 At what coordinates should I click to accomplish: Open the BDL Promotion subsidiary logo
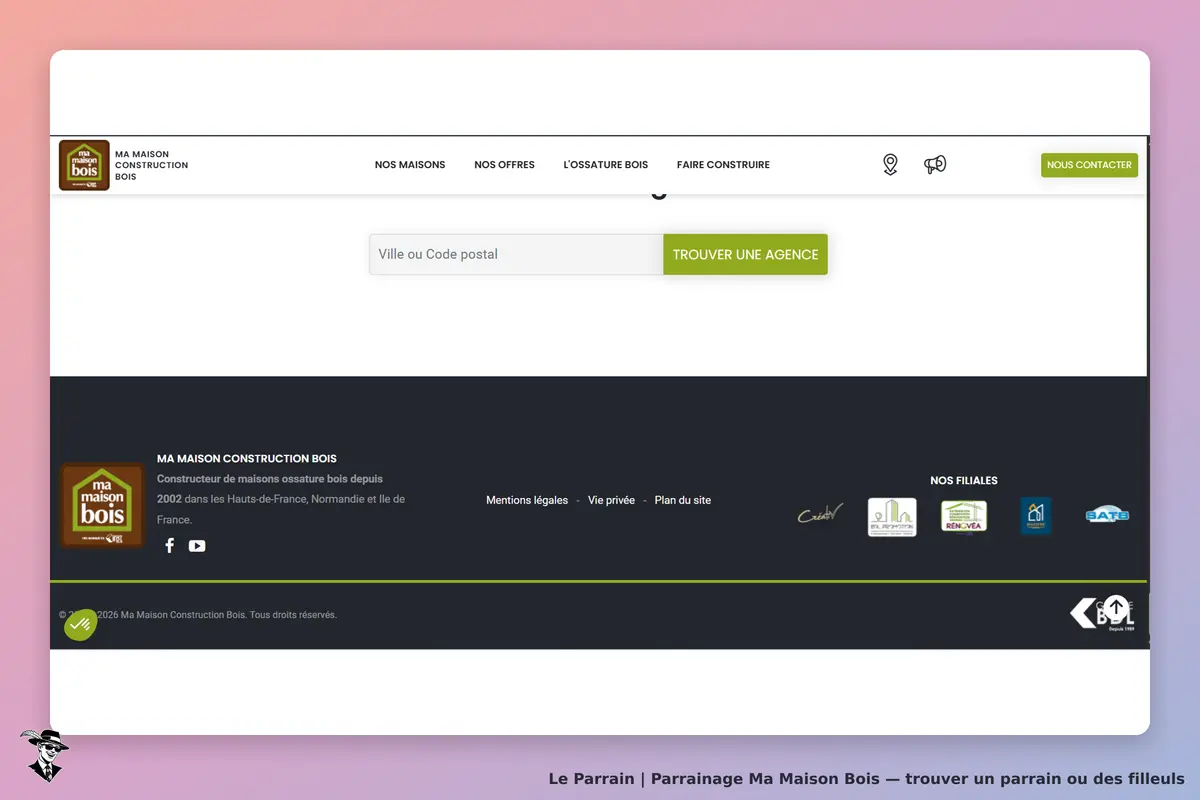pos(892,517)
